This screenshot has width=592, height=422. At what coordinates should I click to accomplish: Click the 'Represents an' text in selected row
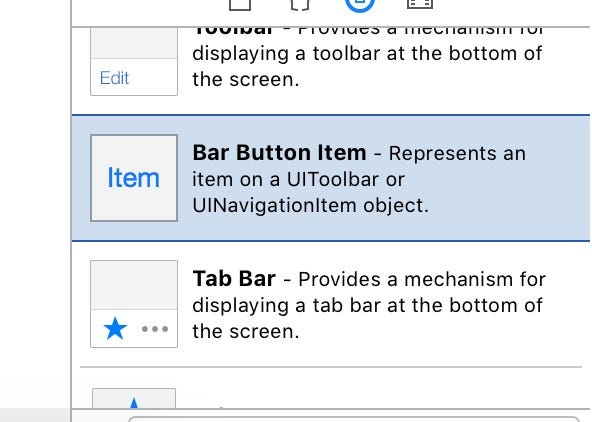(457, 153)
